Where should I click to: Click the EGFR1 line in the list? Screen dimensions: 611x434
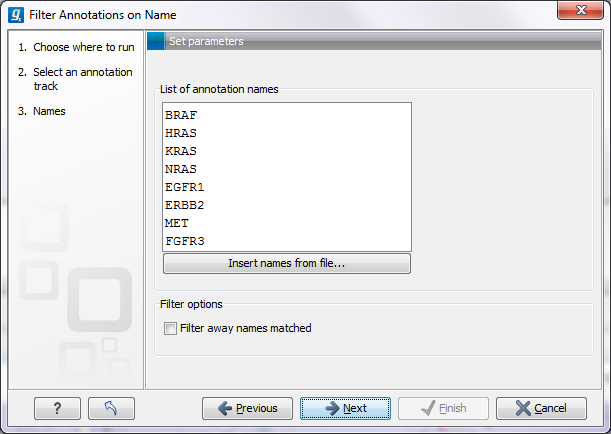(x=185, y=187)
